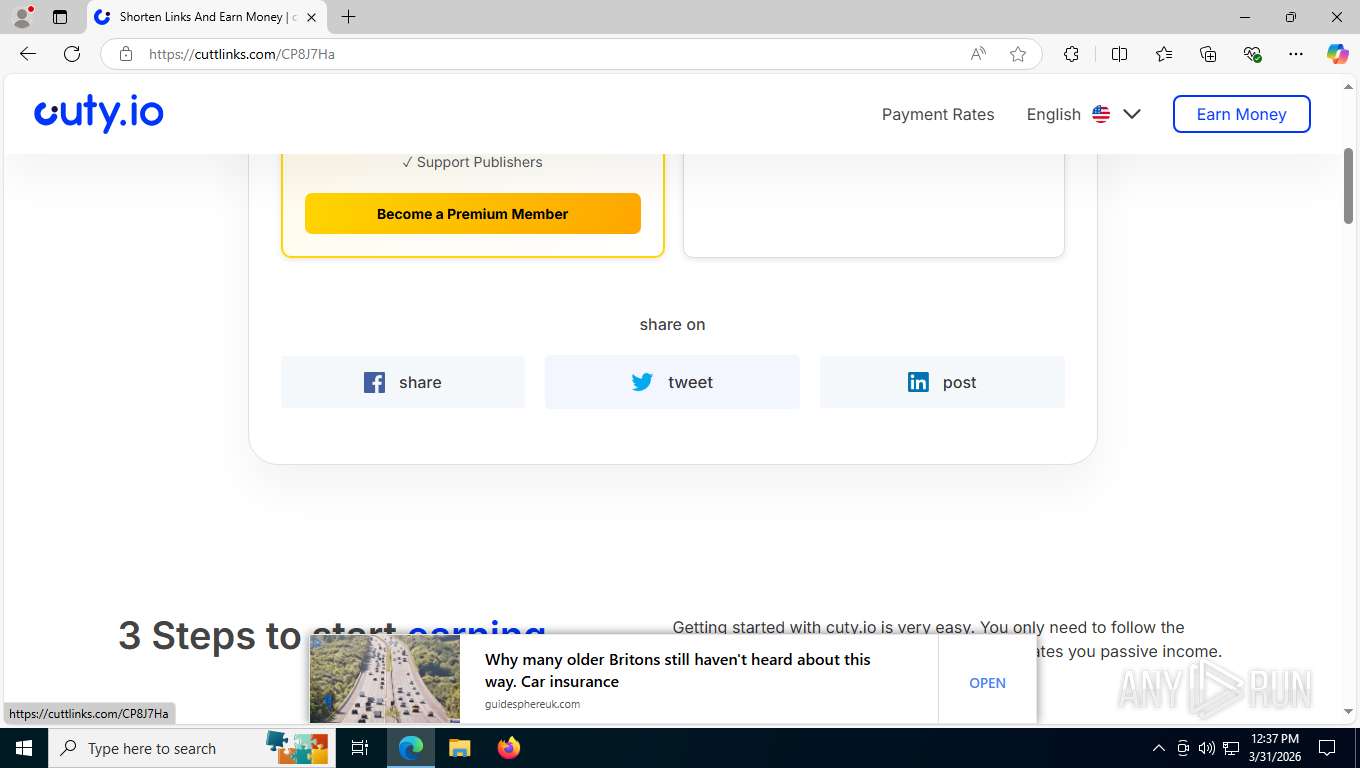This screenshot has width=1360, height=768.
Task: Open browser Extensions icon
Action: coord(1071,54)
